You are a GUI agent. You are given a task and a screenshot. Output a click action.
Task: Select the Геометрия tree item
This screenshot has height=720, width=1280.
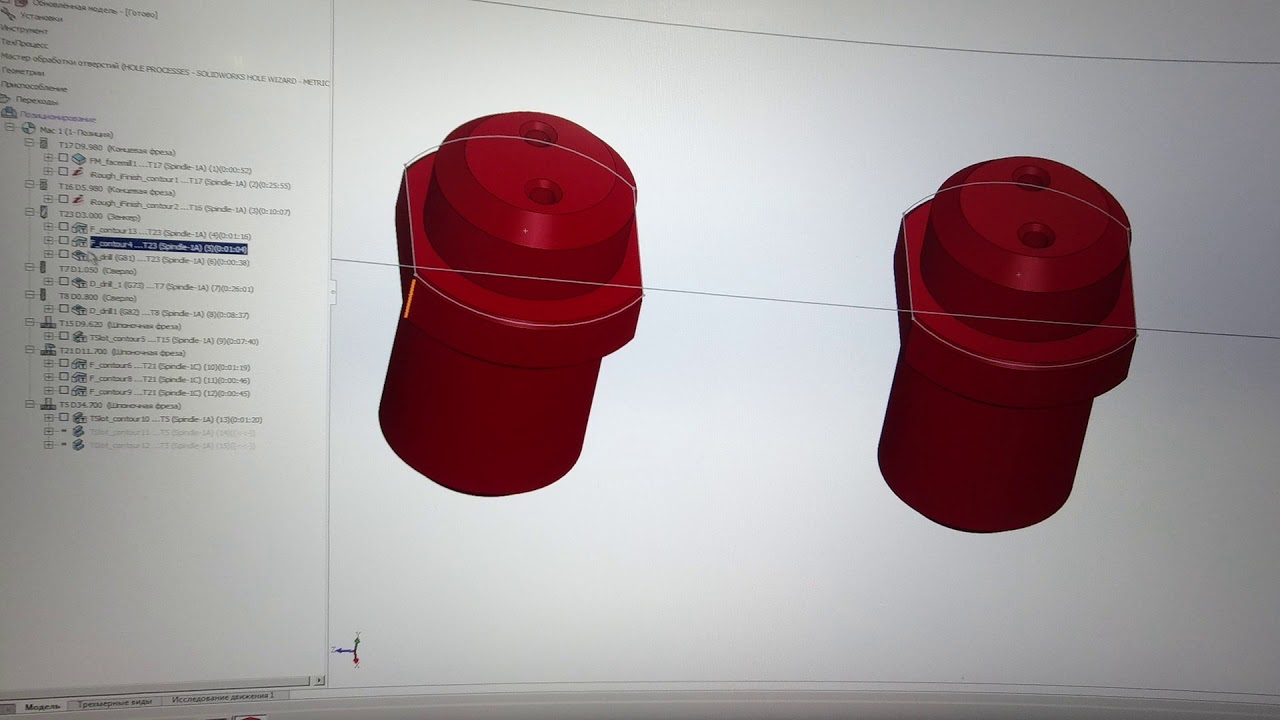pos(22,72)
